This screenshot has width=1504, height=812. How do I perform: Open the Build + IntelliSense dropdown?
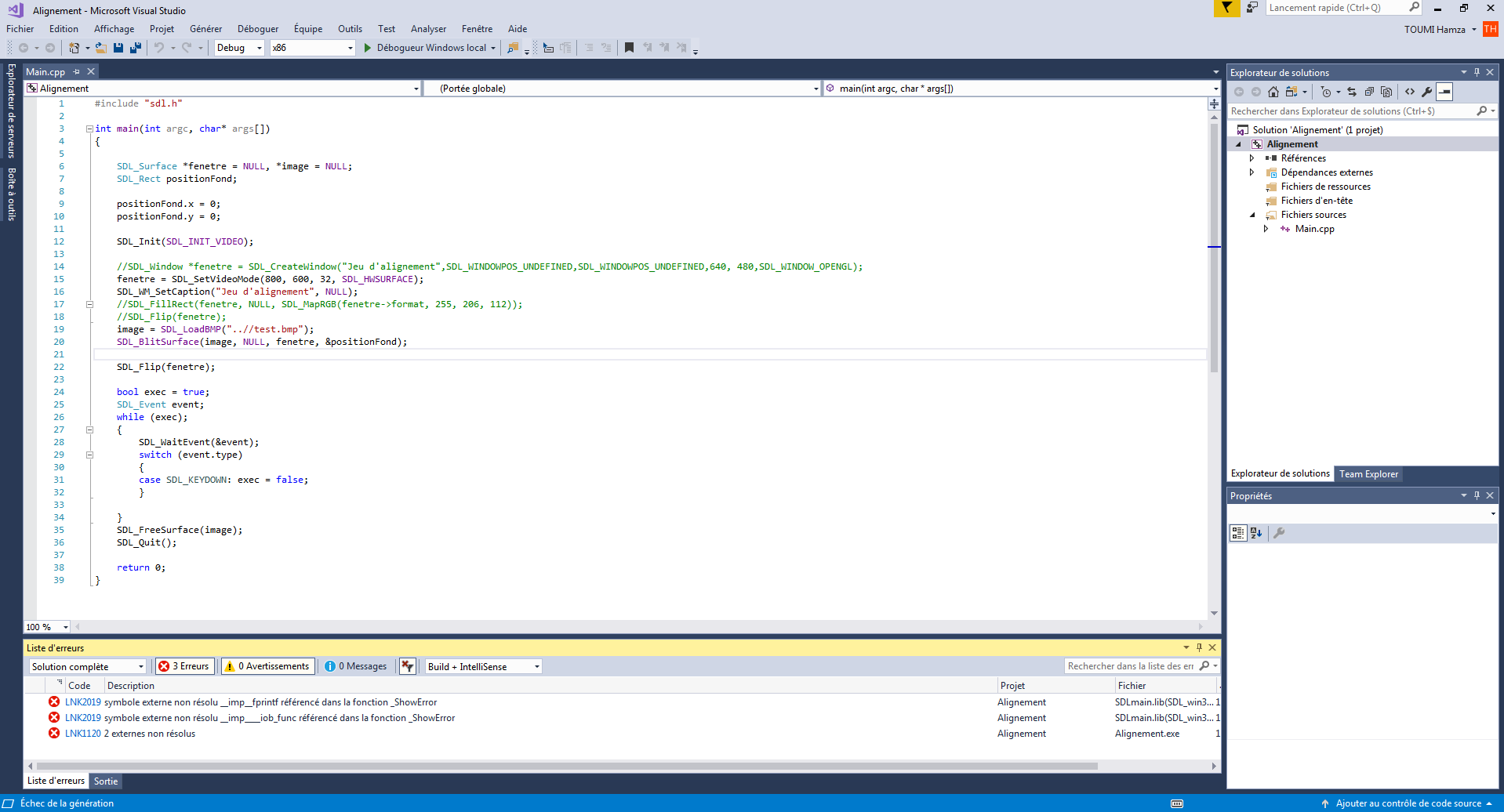[x=484, y=666]
